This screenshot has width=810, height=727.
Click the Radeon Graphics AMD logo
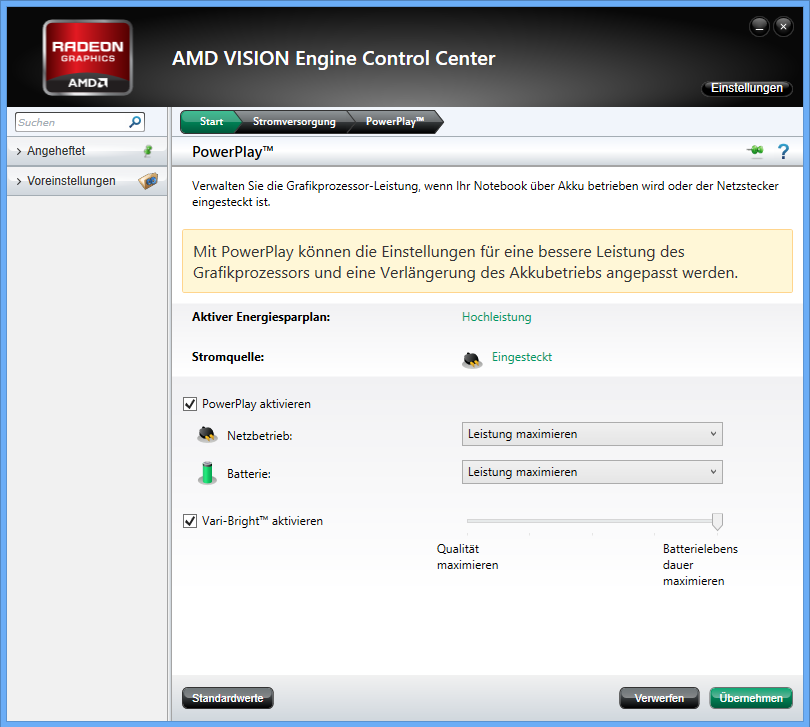[88, 59]
